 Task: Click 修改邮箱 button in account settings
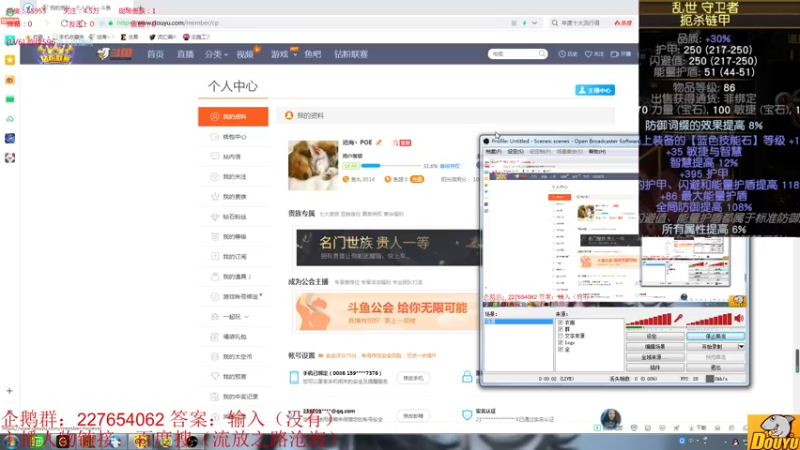pos(413,416)
